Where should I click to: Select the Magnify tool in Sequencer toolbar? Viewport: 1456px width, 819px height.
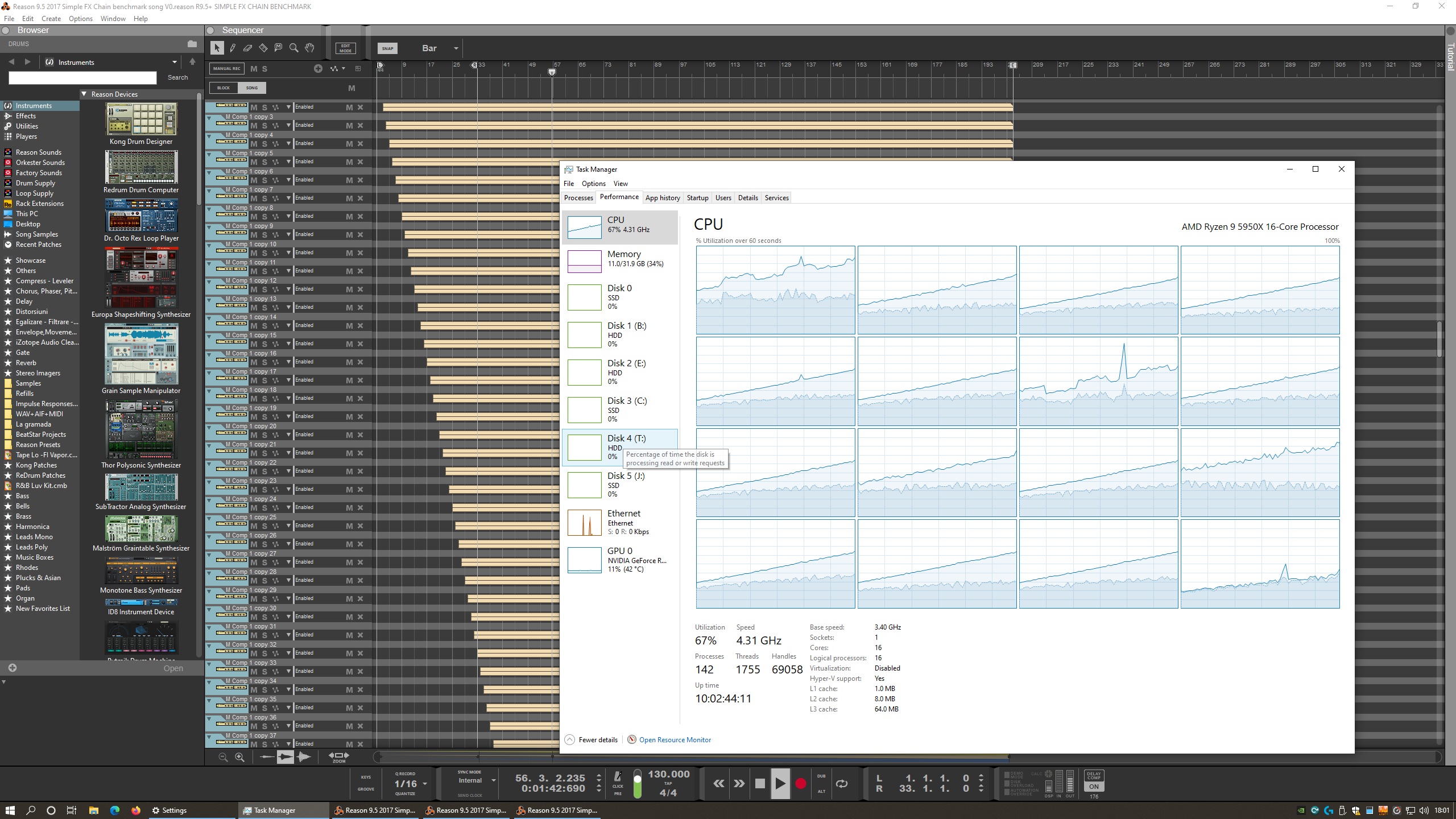tap(293, 48)
